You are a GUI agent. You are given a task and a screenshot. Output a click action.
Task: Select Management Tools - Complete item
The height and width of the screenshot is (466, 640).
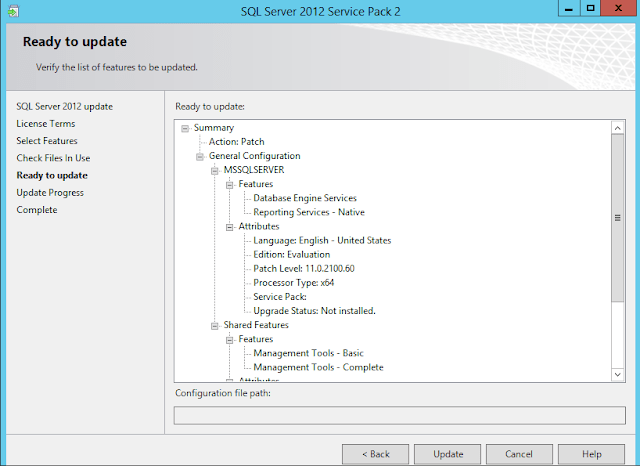[318, 367]
